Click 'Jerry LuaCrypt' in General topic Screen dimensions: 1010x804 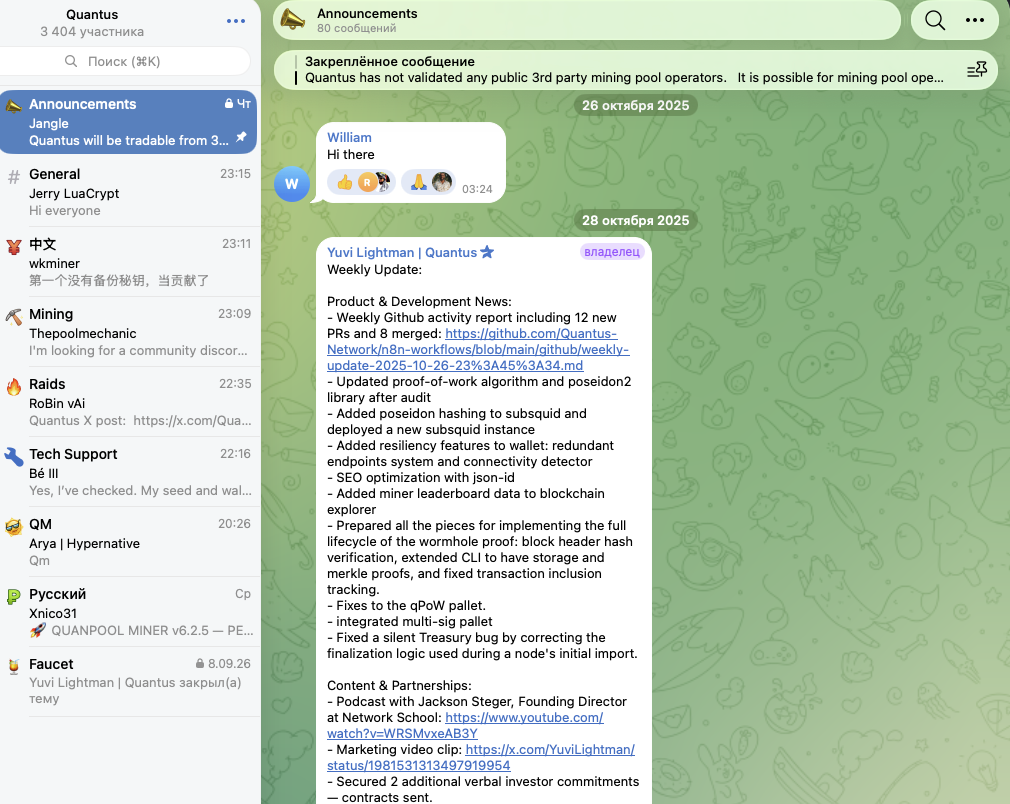pos(74,193)
